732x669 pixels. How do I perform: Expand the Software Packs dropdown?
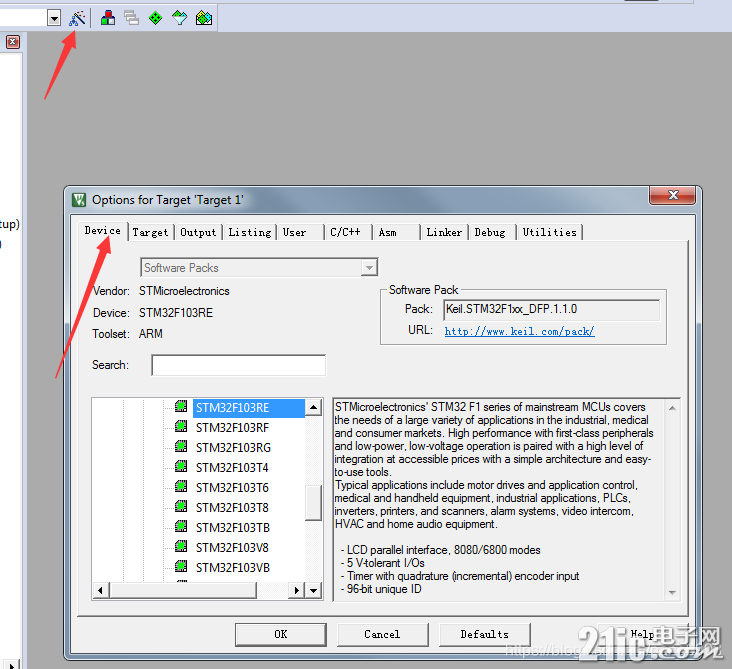[369, 268]
